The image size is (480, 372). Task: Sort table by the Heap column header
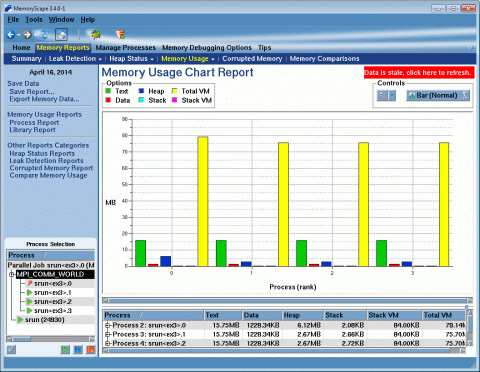303,315
